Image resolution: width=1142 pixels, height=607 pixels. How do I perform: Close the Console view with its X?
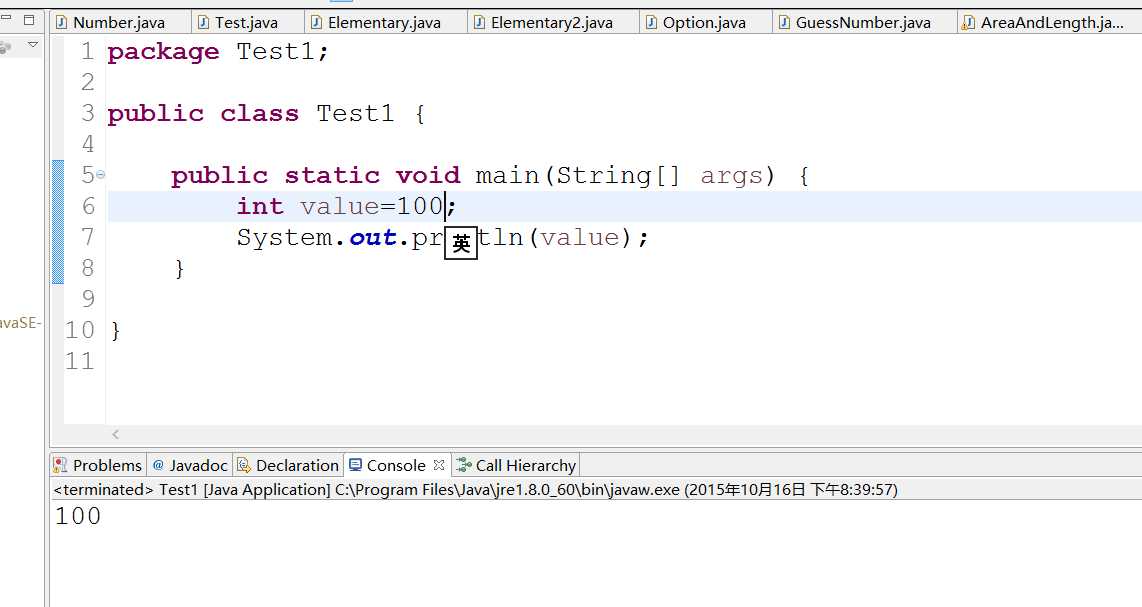point(438,465)
